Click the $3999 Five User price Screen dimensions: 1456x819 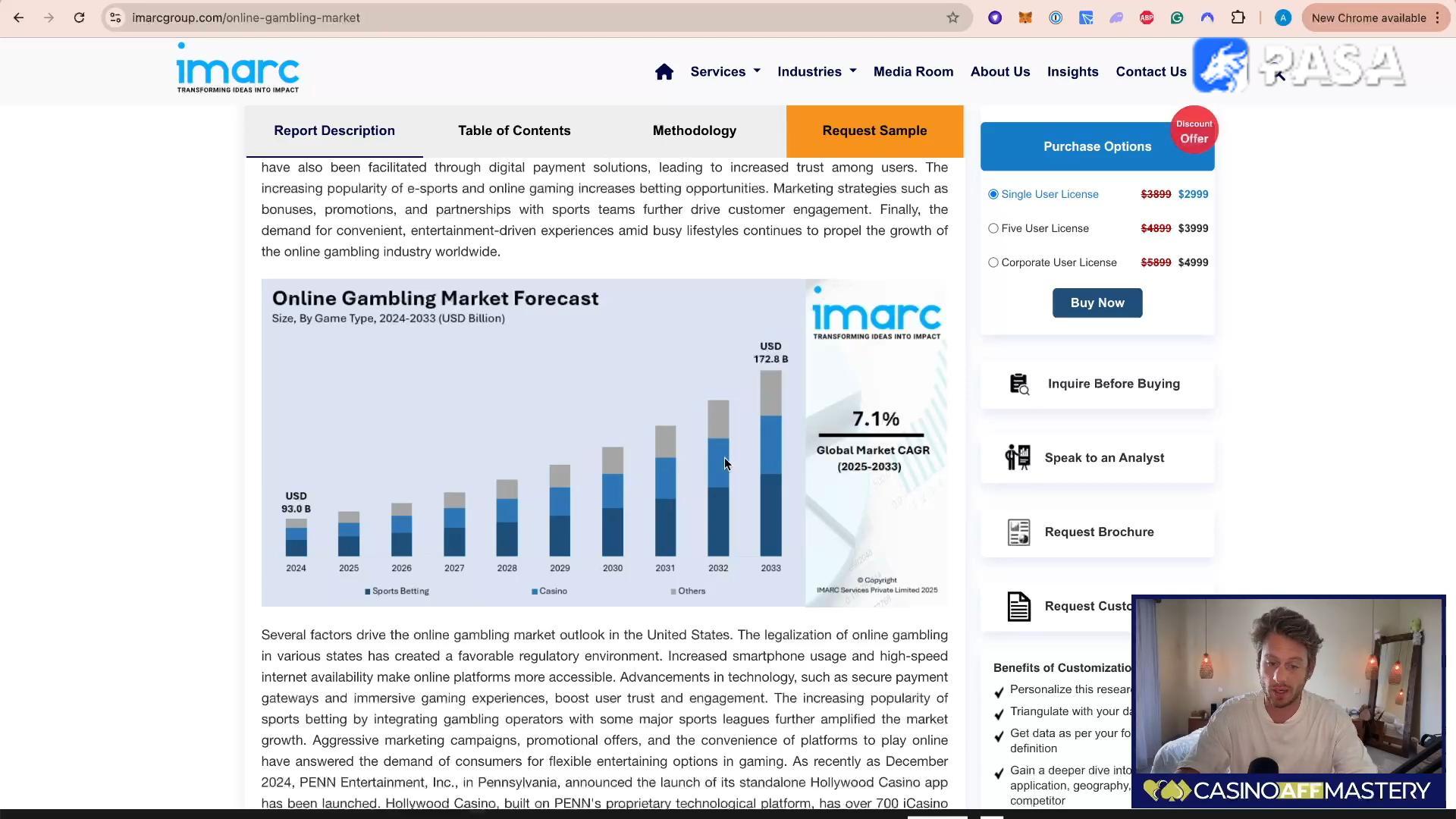coord(1193,228)
